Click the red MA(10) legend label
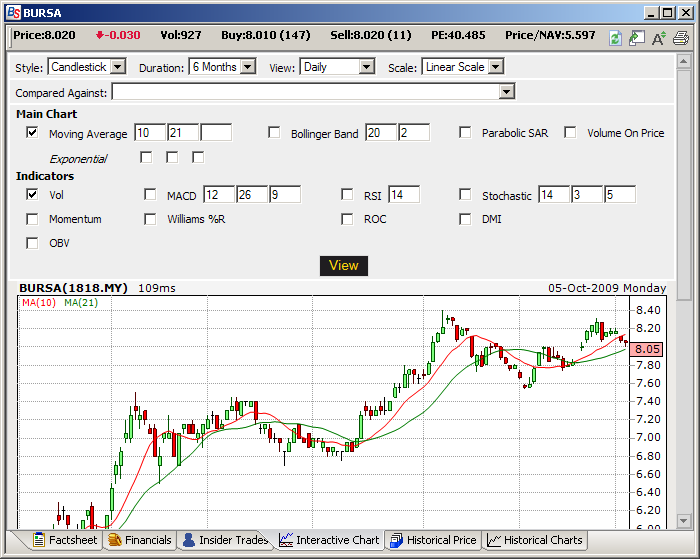 pyautogui.click(x=39, y=303)
